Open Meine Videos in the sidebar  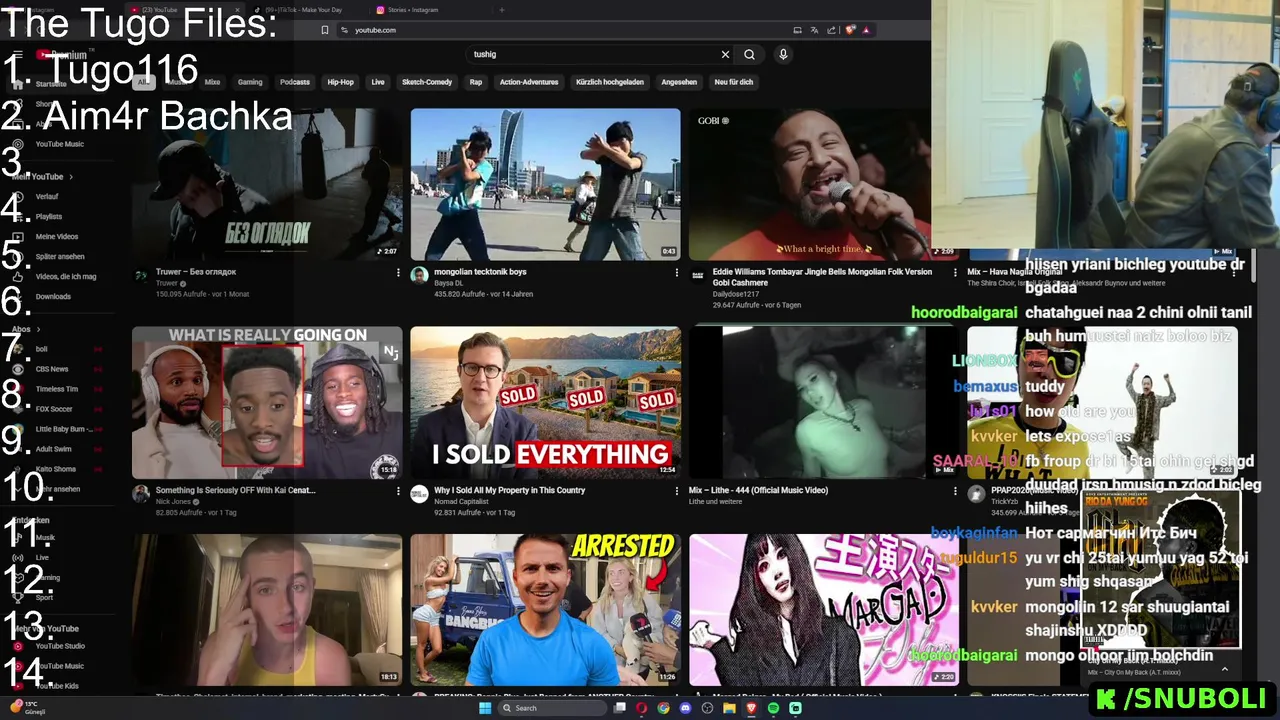point(57,237)
